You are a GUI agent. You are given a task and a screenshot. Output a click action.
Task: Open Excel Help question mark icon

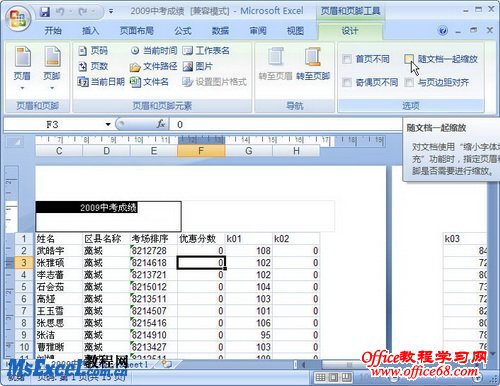coord(443,31)
